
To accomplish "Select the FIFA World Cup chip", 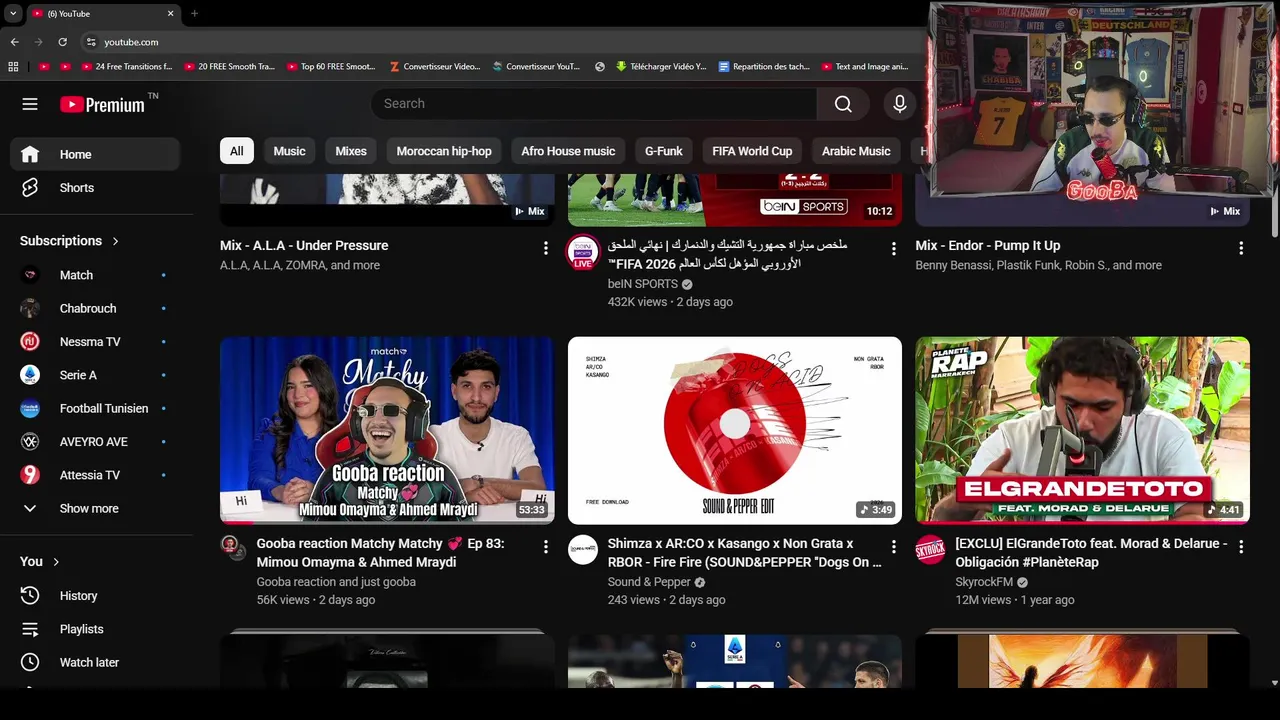I will (x=752, y=151).
